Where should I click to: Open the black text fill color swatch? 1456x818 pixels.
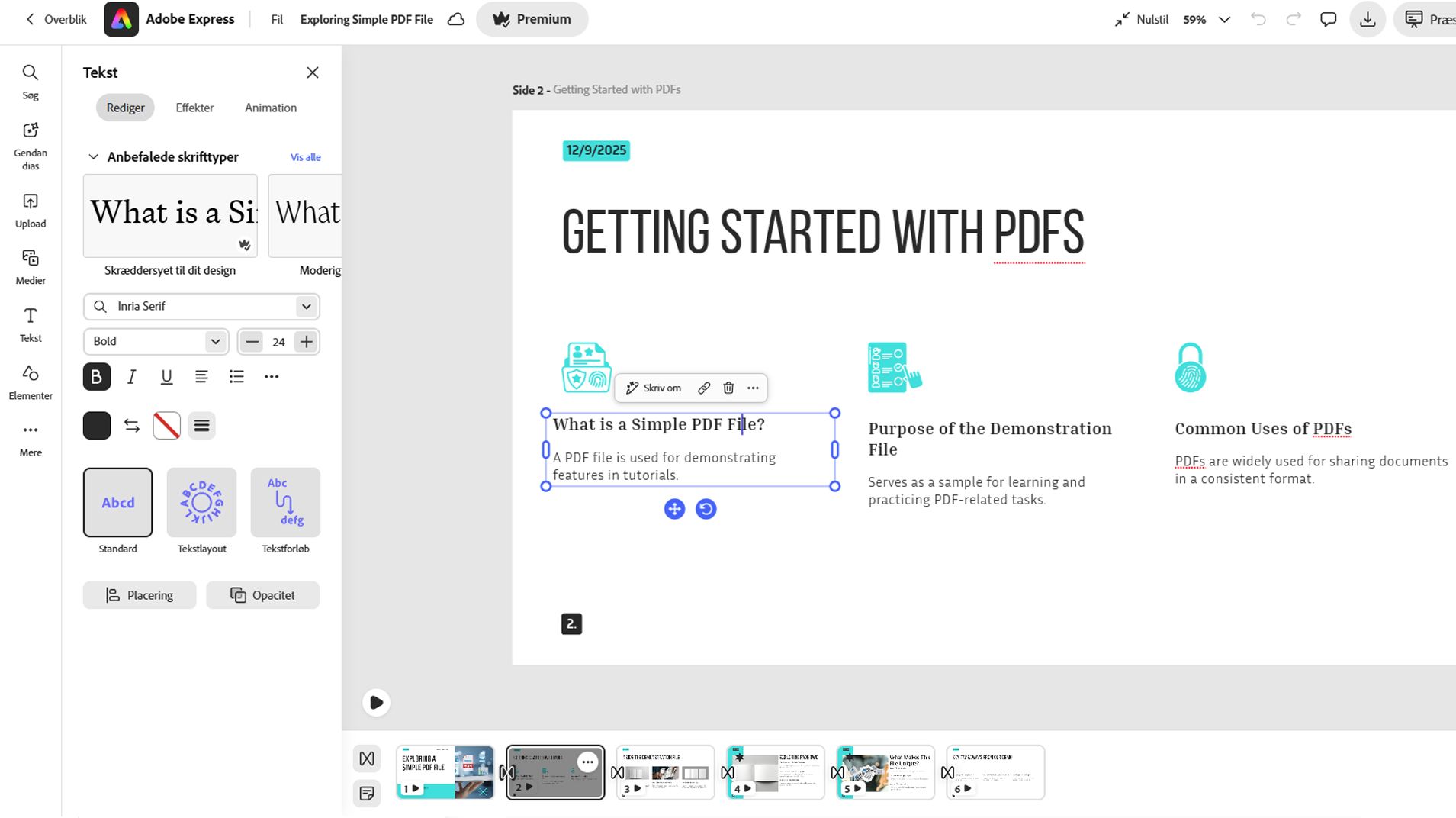point(97,426)
